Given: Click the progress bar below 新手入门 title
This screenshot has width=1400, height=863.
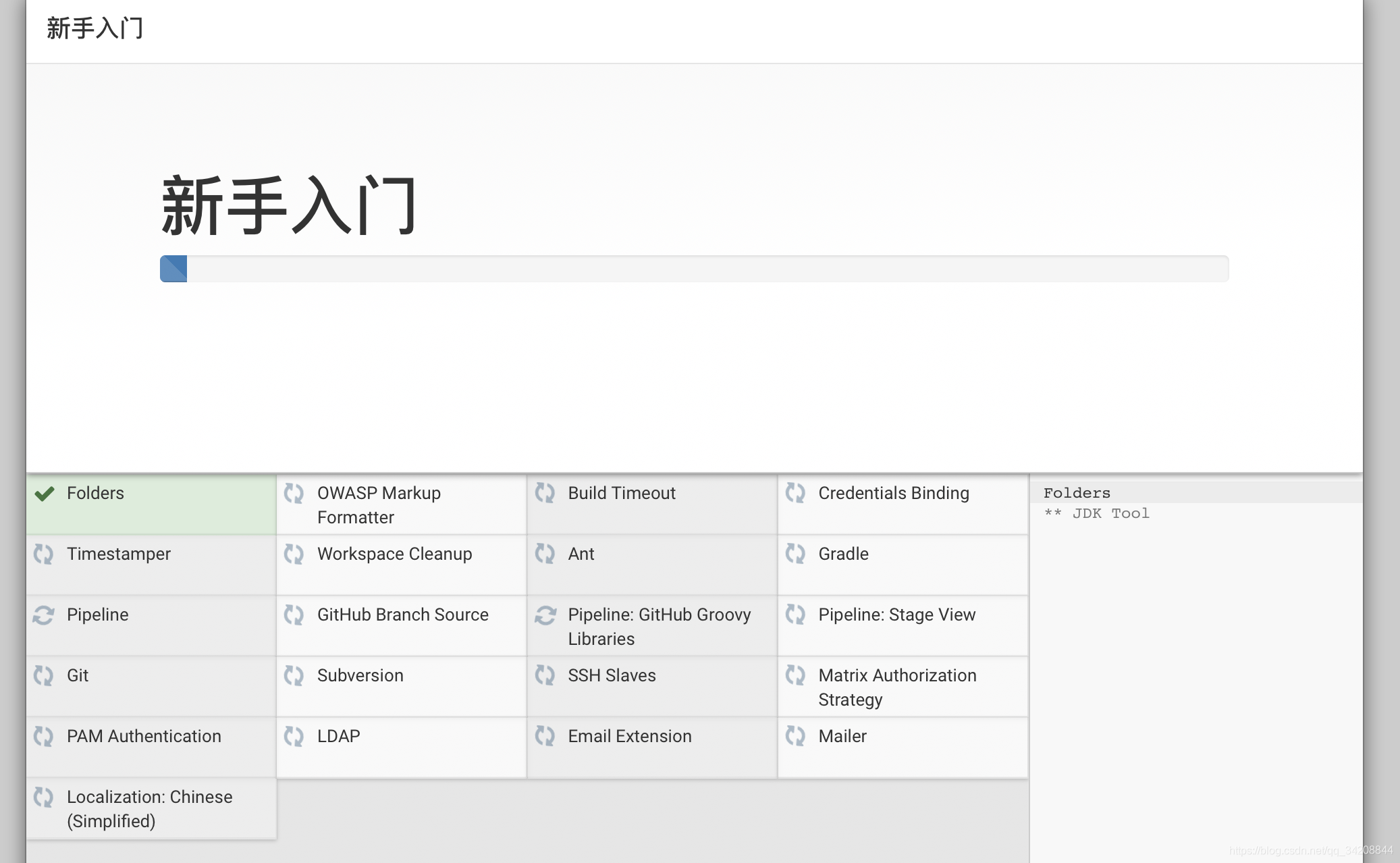Looking at the screenshot, I should coord(693,269).
